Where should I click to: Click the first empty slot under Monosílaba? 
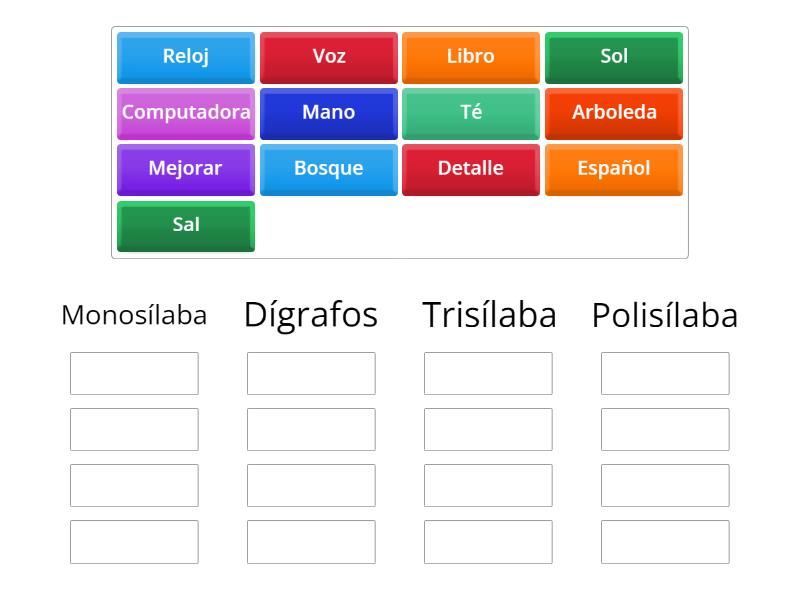click(x=134, y=373)
